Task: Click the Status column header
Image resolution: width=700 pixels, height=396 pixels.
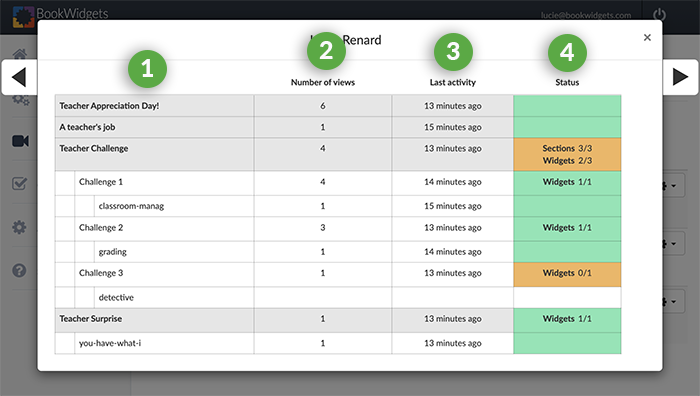Action: click(x=567, y=82)
